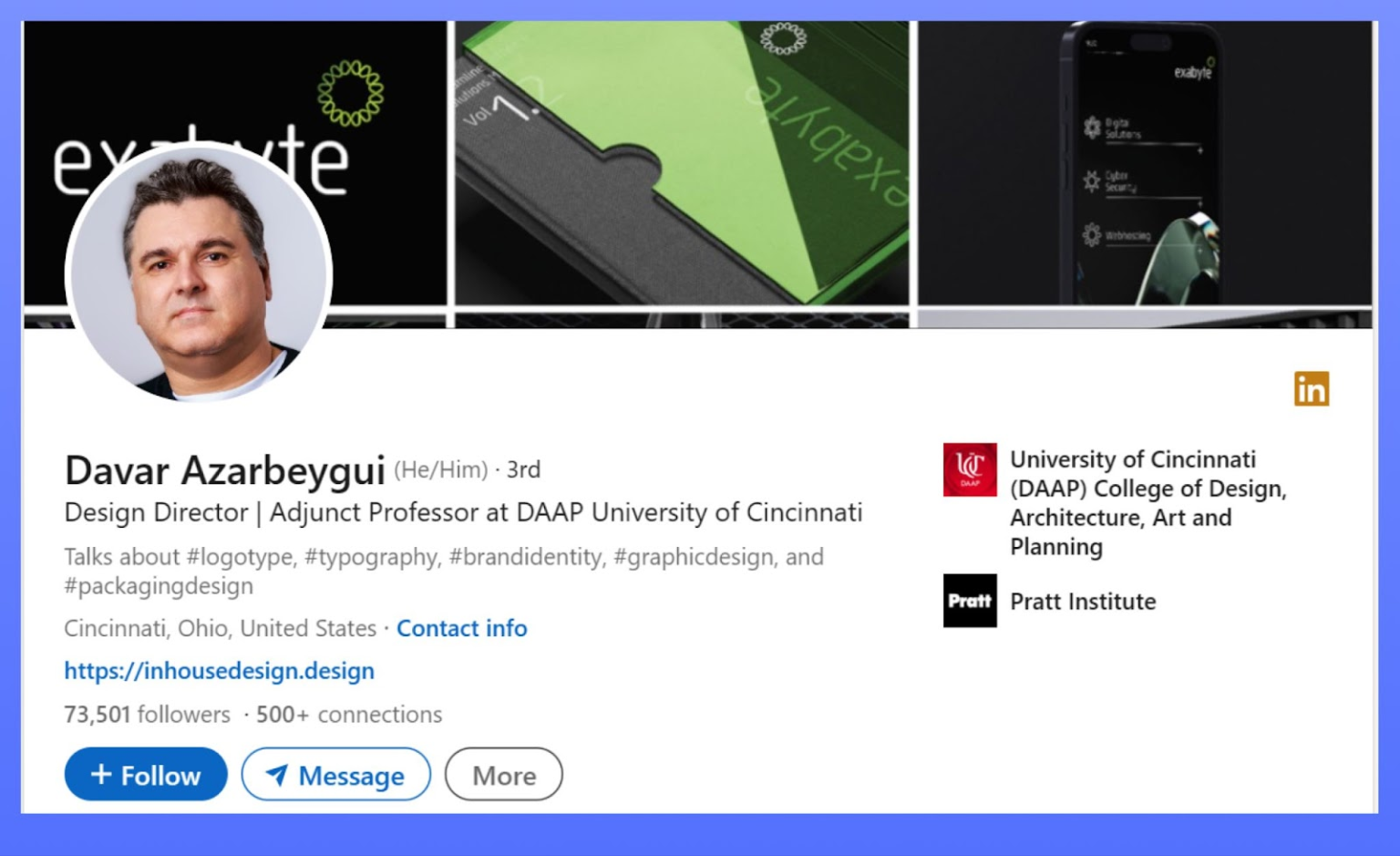Expand Contact info details
This screenshot has width=1400, height=856.
[x=461, y=628]
